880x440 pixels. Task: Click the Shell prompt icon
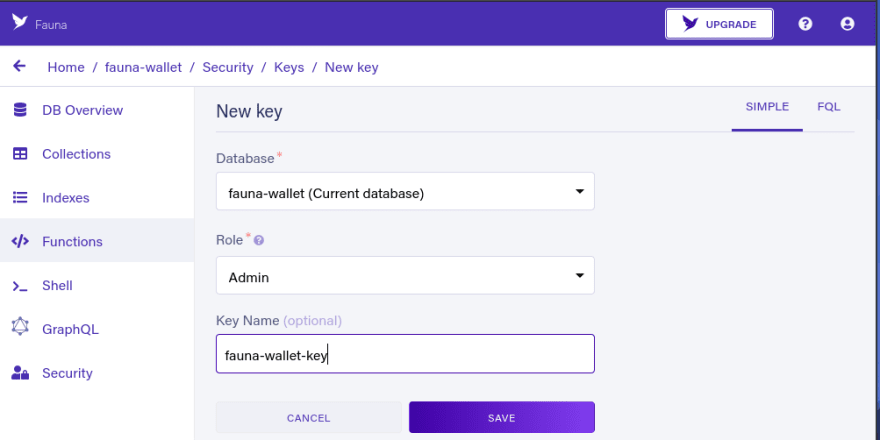coord(20,286)
